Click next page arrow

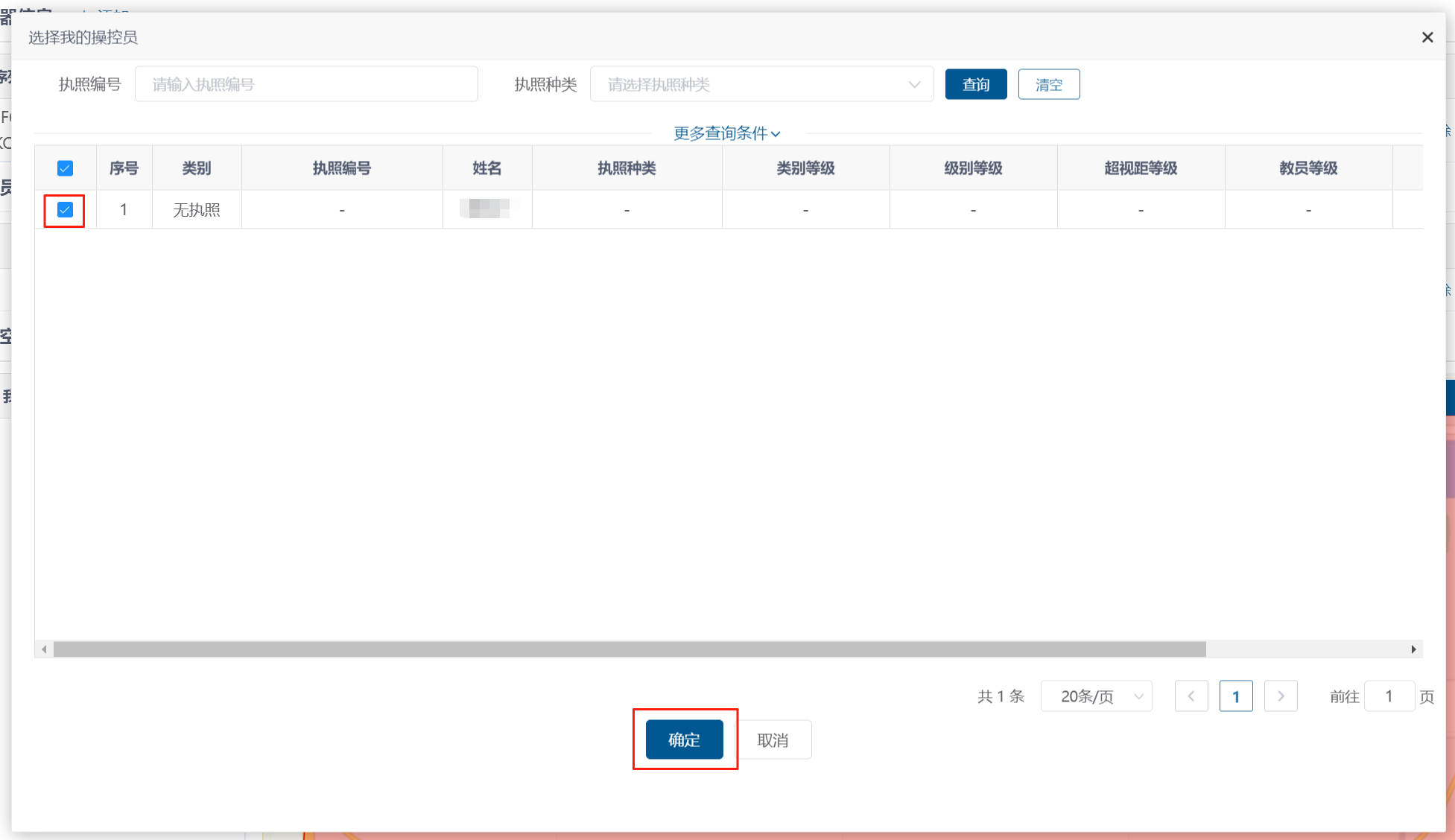coord(1281,696)
